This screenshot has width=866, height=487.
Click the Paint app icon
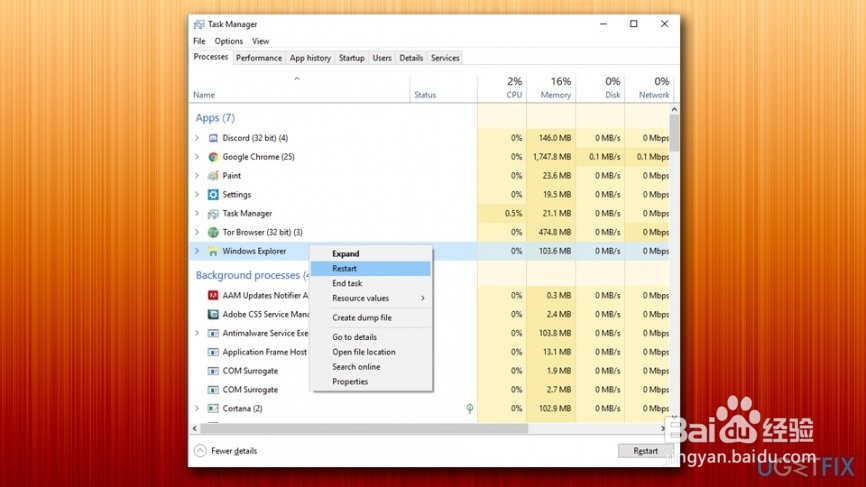(213, 176)
